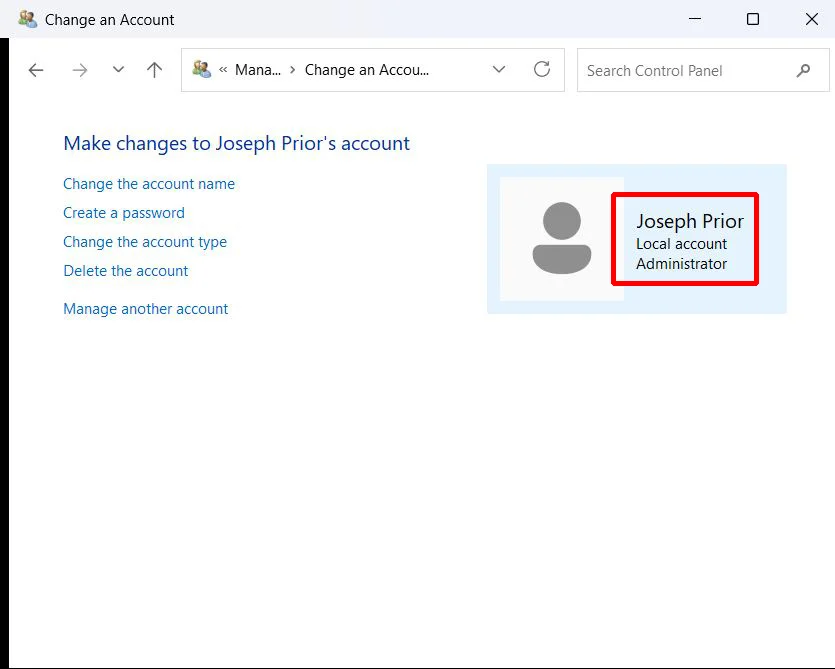Click the 'Local account' label

pos(681,244)
